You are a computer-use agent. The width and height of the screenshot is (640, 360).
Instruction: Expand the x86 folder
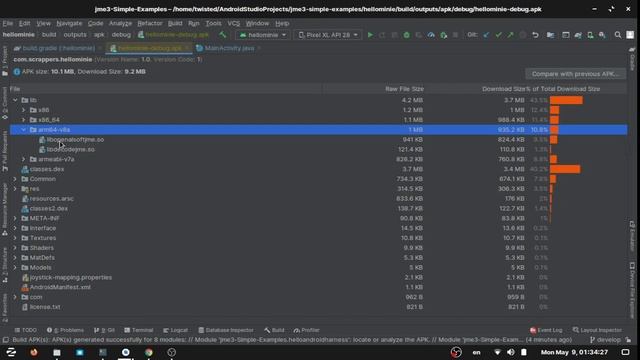tap(23, 110)
